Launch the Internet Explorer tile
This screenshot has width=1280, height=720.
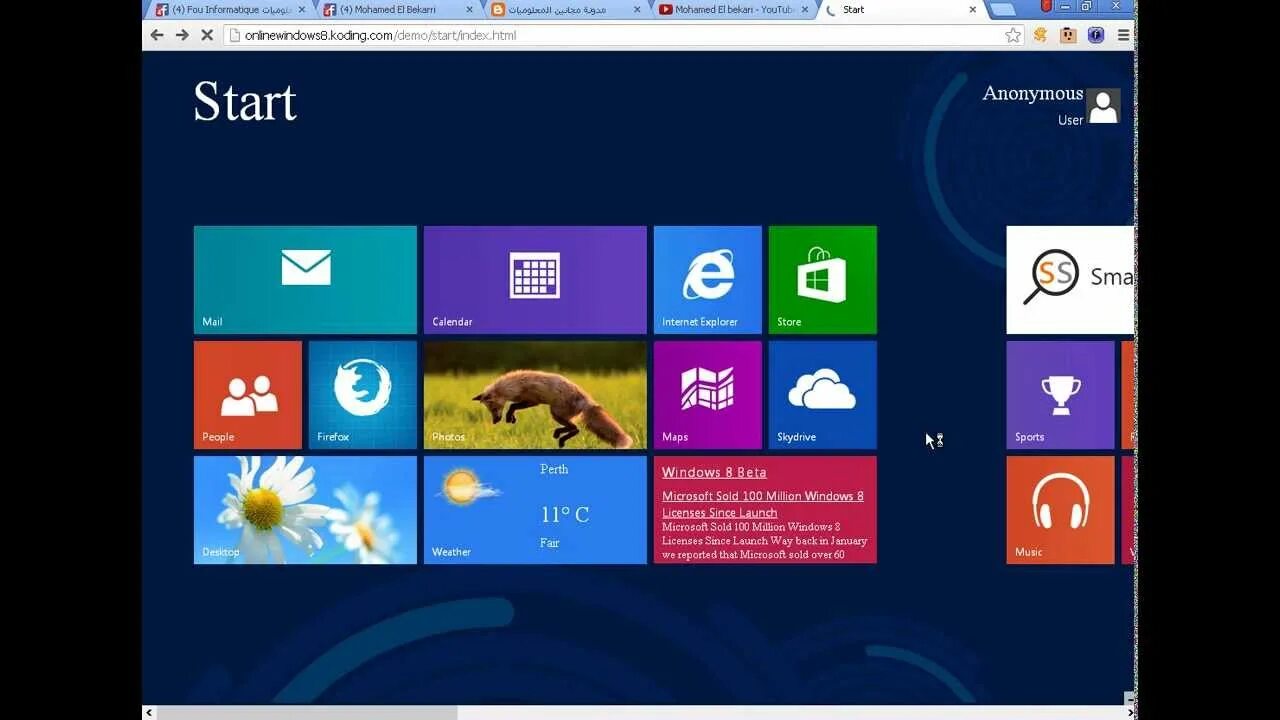pyautogui.click(x=708, y=280)
